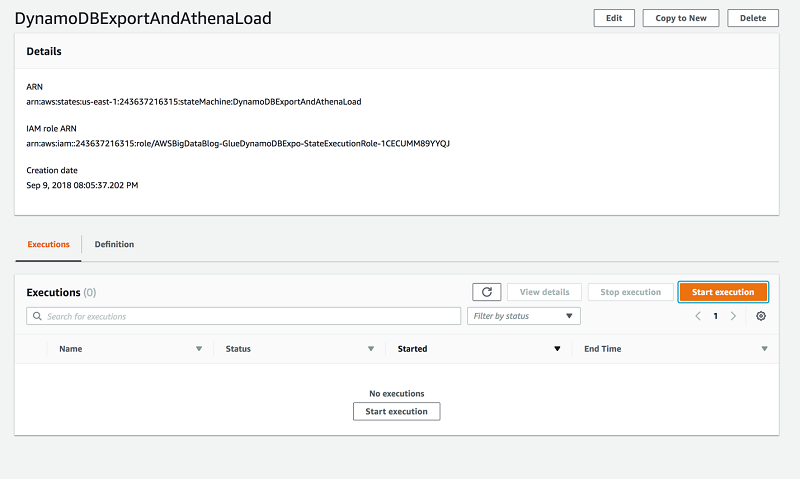Sort by Started column arrow
This screenshot has width=800, height=479.
coord(557,349)
